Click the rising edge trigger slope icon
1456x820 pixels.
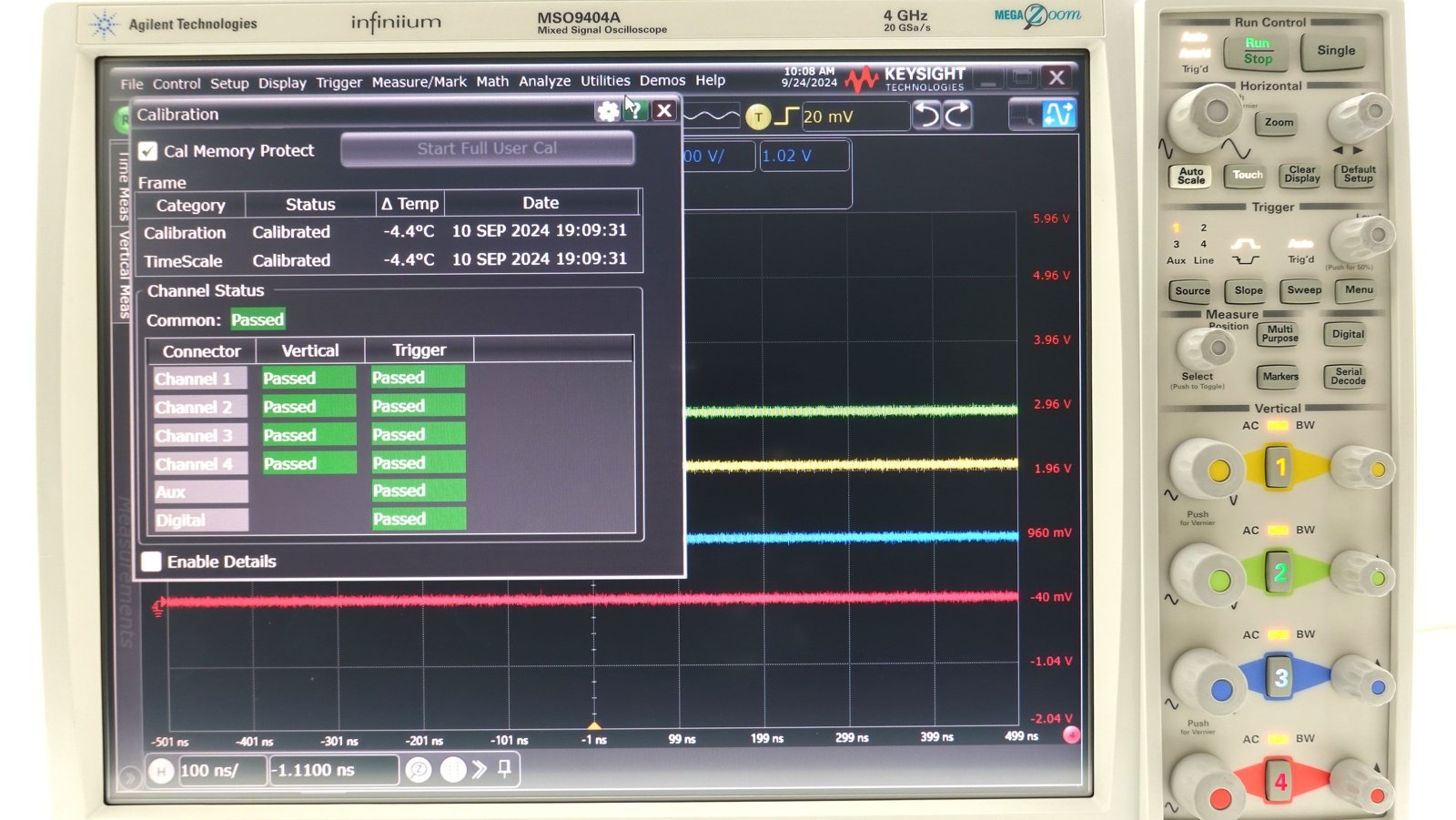pyautogui.click(x=786, y=116)
